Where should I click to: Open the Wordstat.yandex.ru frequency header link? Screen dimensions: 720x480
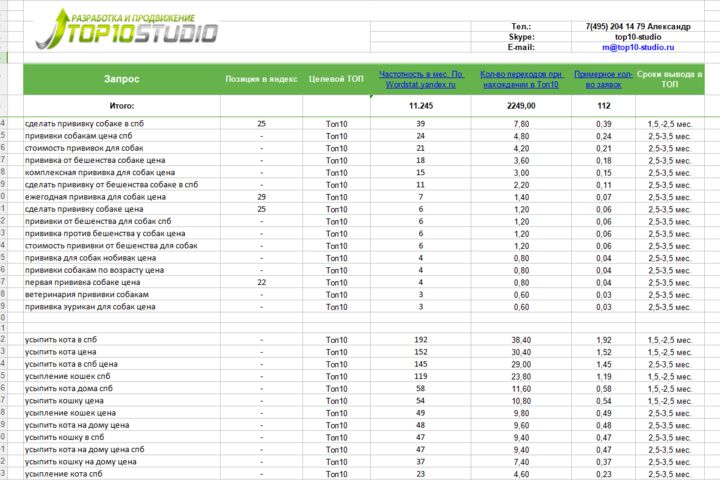[x=421, y=79]
